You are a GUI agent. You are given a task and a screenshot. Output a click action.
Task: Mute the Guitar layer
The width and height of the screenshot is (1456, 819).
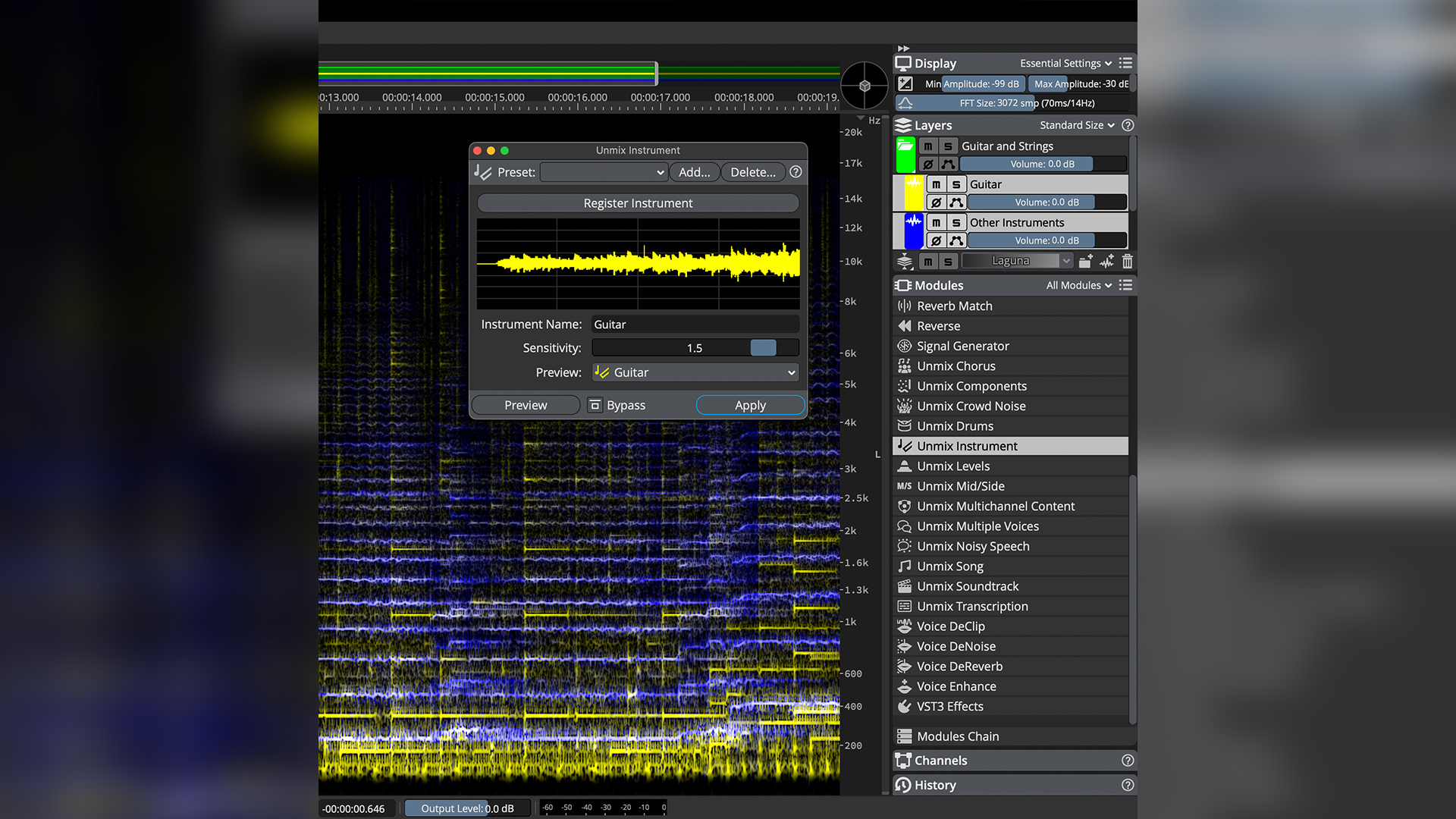click(936, 184)
